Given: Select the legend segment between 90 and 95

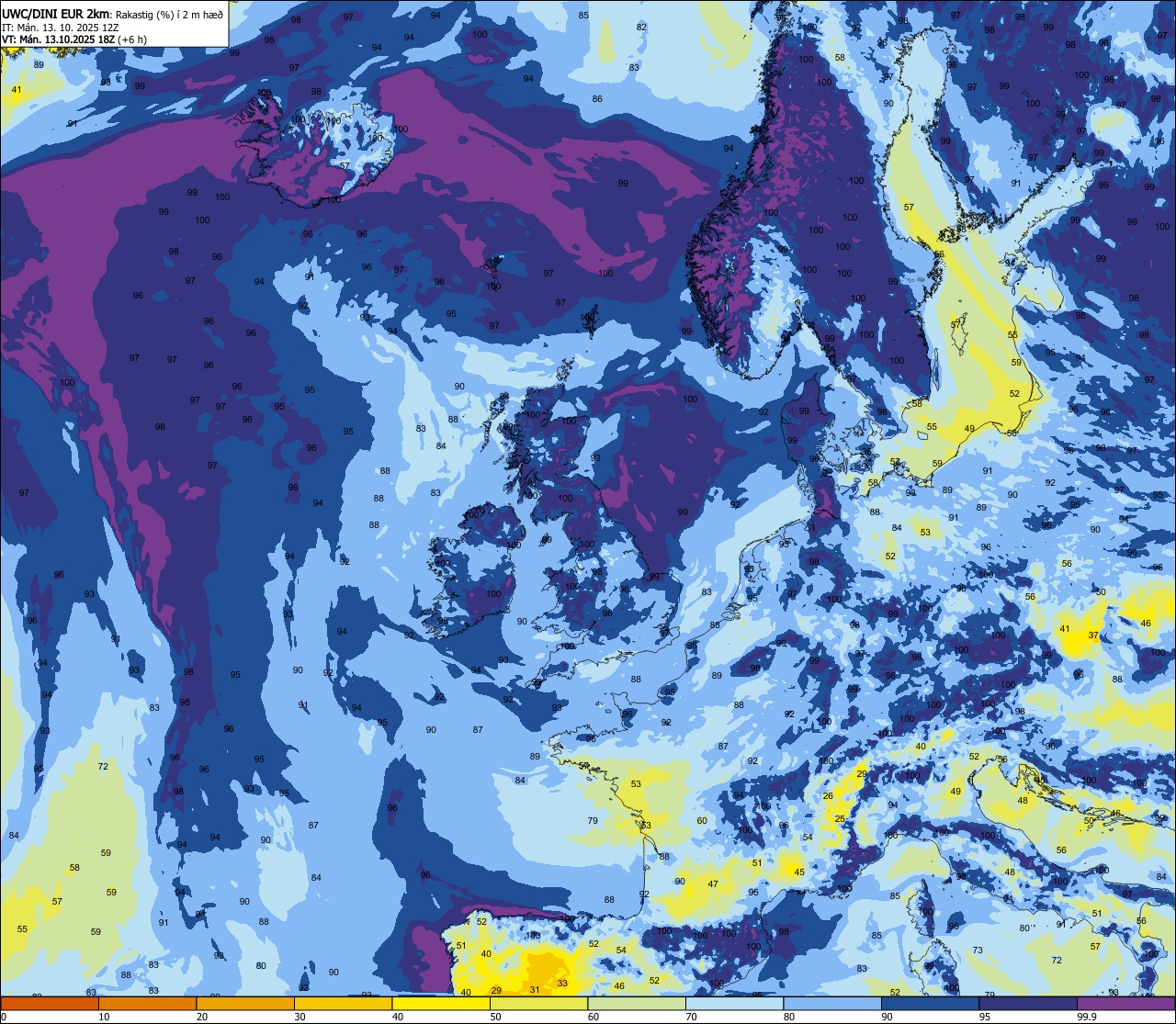Looking at the screenshot, I should tap(930, 1003).
